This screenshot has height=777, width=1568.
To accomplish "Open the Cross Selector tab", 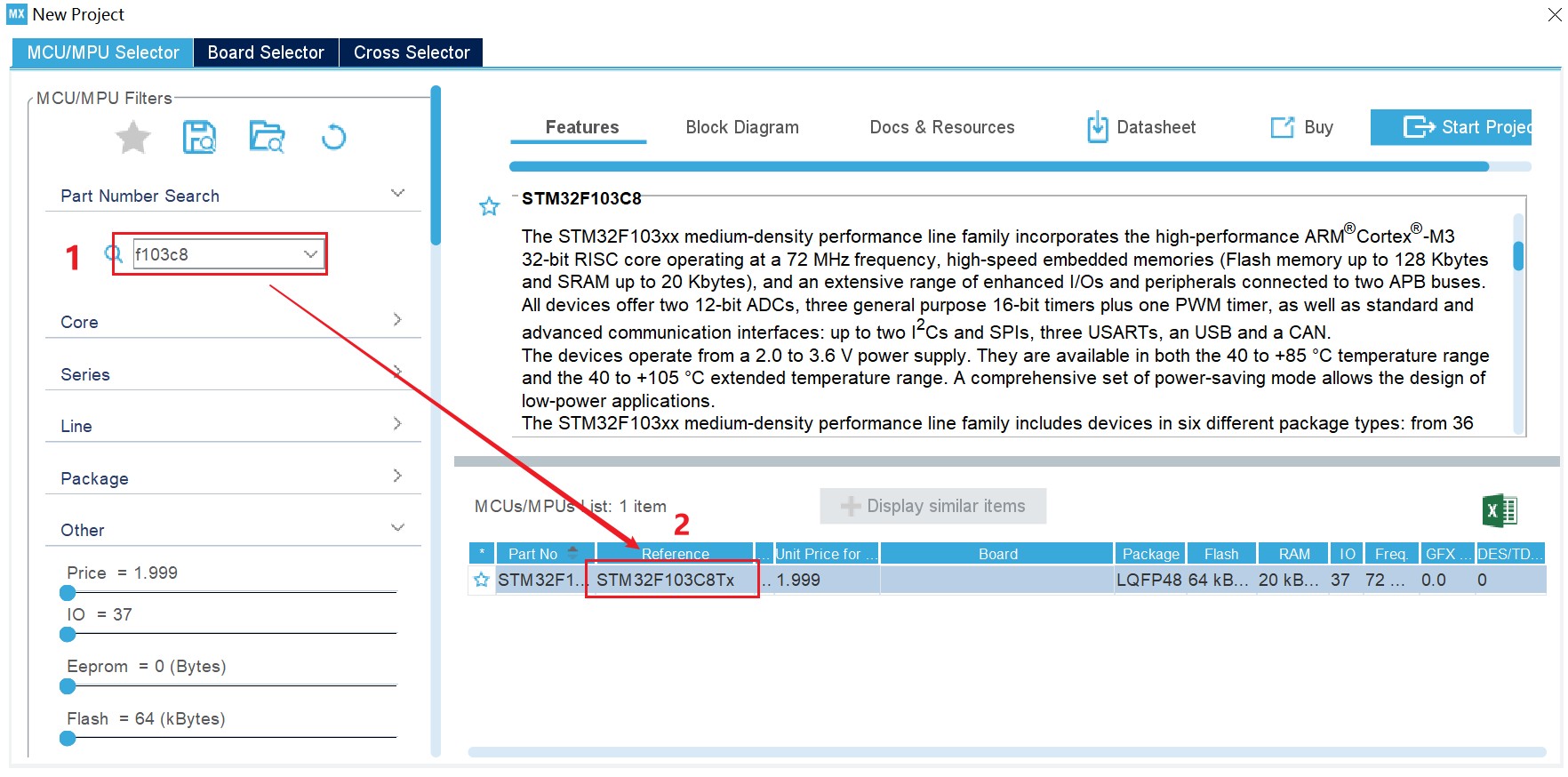I will click(x=412, y=52).
